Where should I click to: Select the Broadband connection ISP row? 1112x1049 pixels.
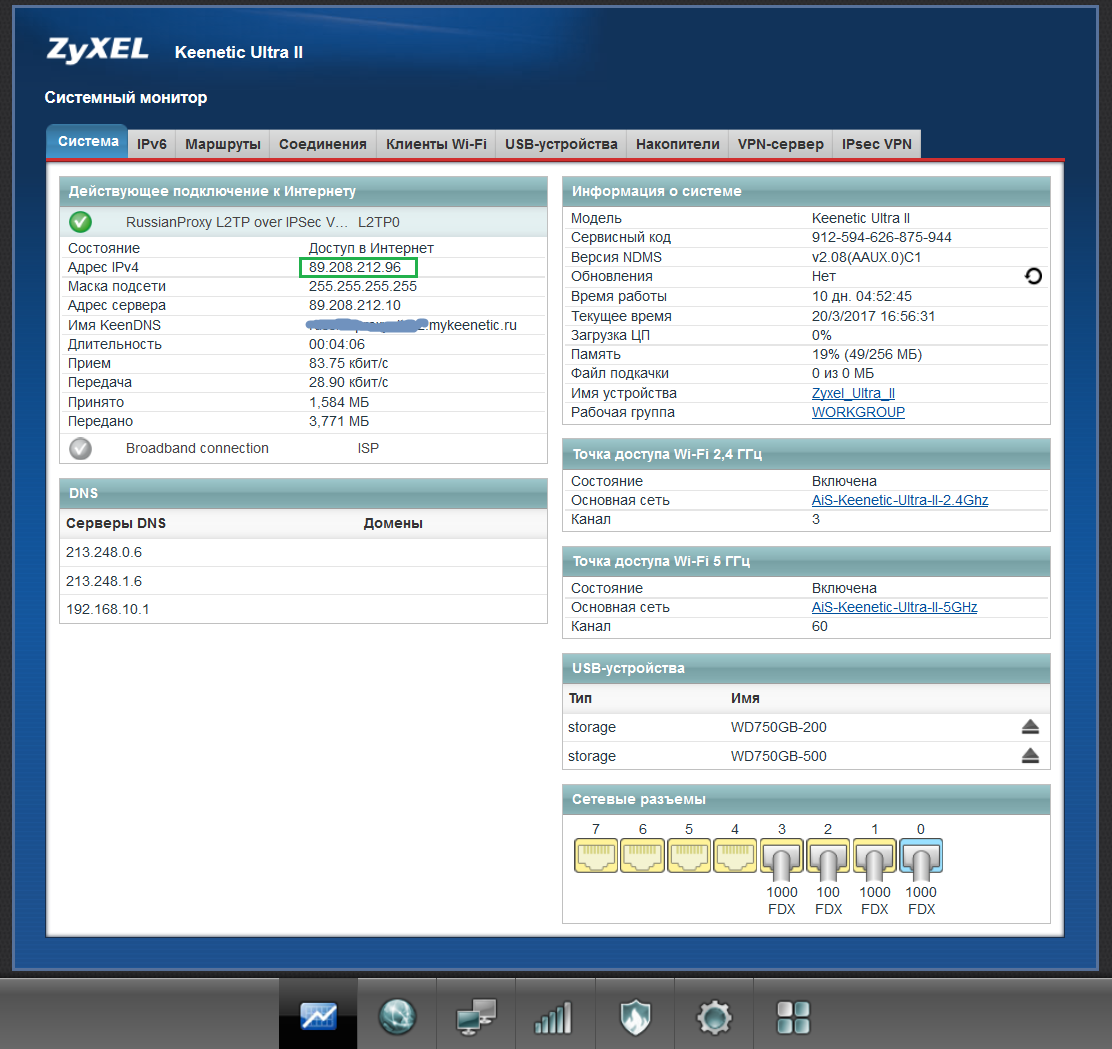pyautogui.click(x=304, y=448)
